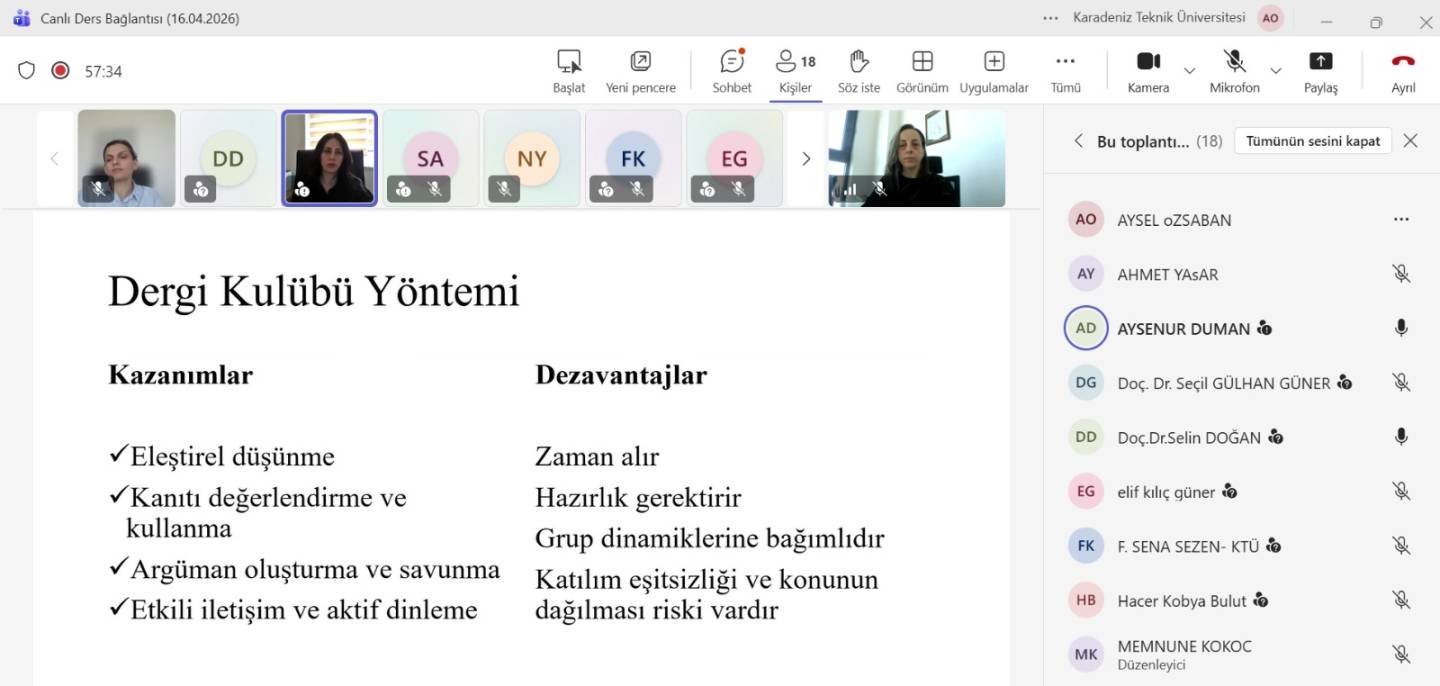Screen dimensions: 1440x686
Task: Leave the meeting with Ayrıl
Action: (1403, 70)
